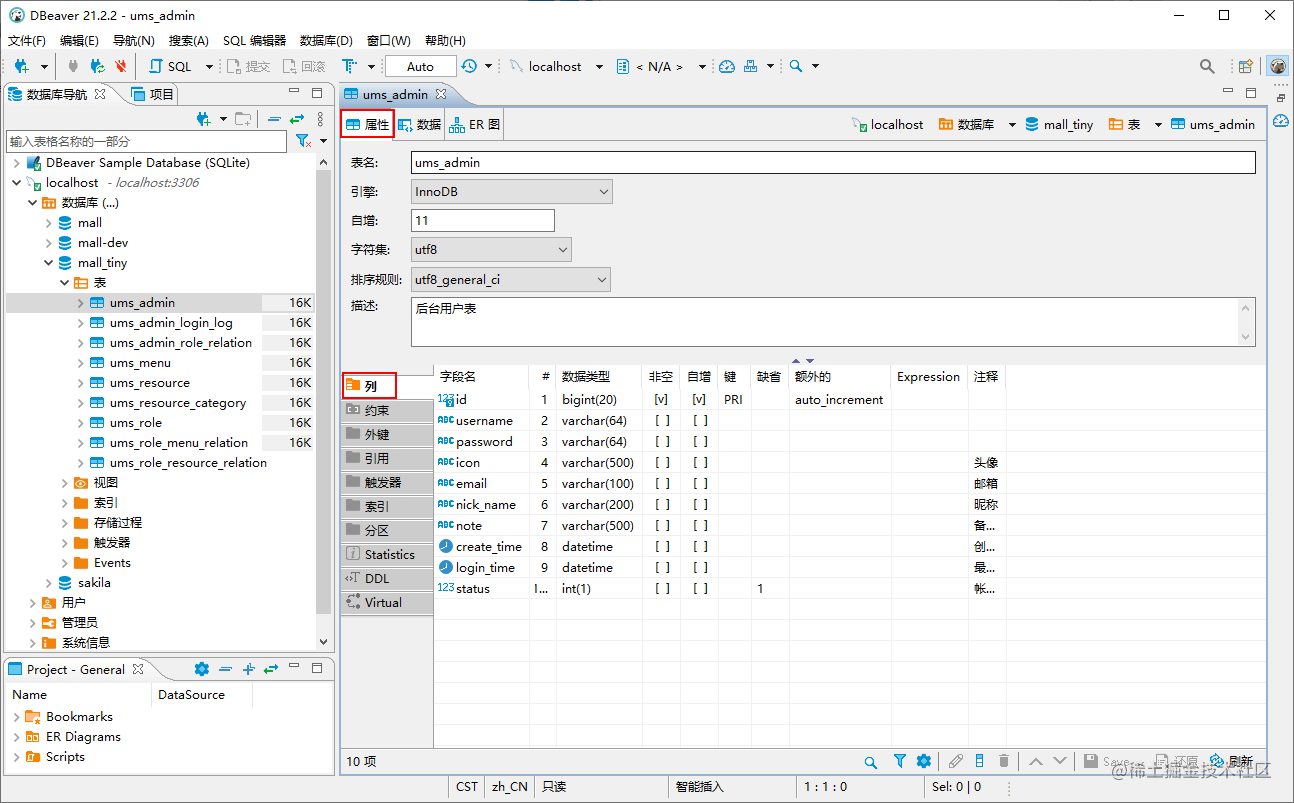The image size is (1294, 803).
Task: Click the transaction log clock icon
Action: tap(470, 66)
